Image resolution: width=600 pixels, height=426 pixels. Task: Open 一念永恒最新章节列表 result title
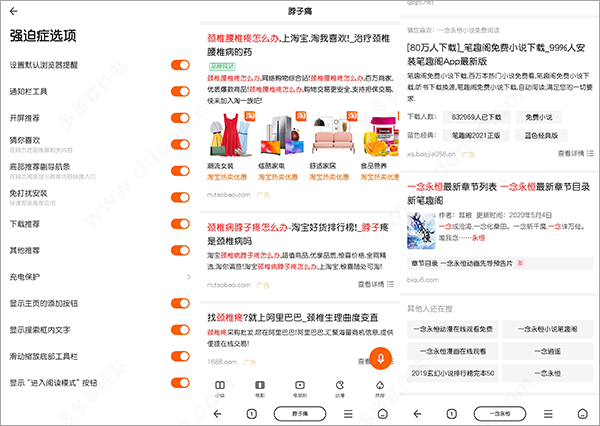tap(499, 193)
